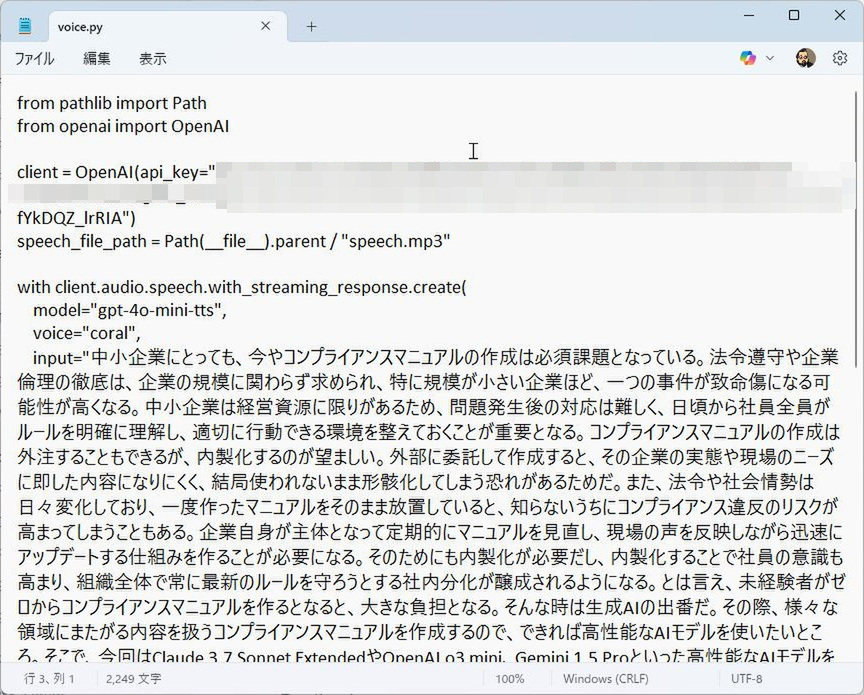Click the text 'fYkDQZ_IrRIA")'
Screen dimensions: 864x695
(76, 218)
